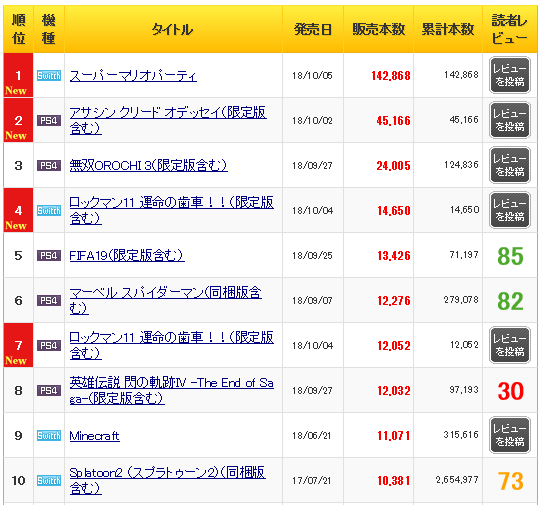Click the Switch icon in the rank 4 ロックマン11 row
Image resolution: width=541 pixels, height=505 pixels.
pos(49,210)
